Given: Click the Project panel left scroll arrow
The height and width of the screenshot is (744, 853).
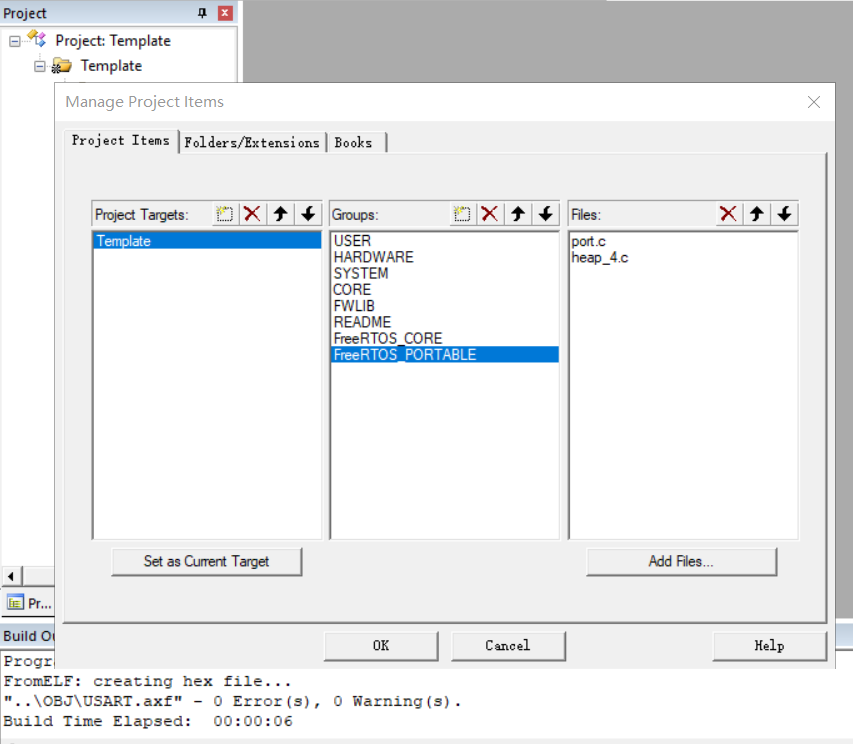Looking at the screenshot, I should tap(11, 575).
